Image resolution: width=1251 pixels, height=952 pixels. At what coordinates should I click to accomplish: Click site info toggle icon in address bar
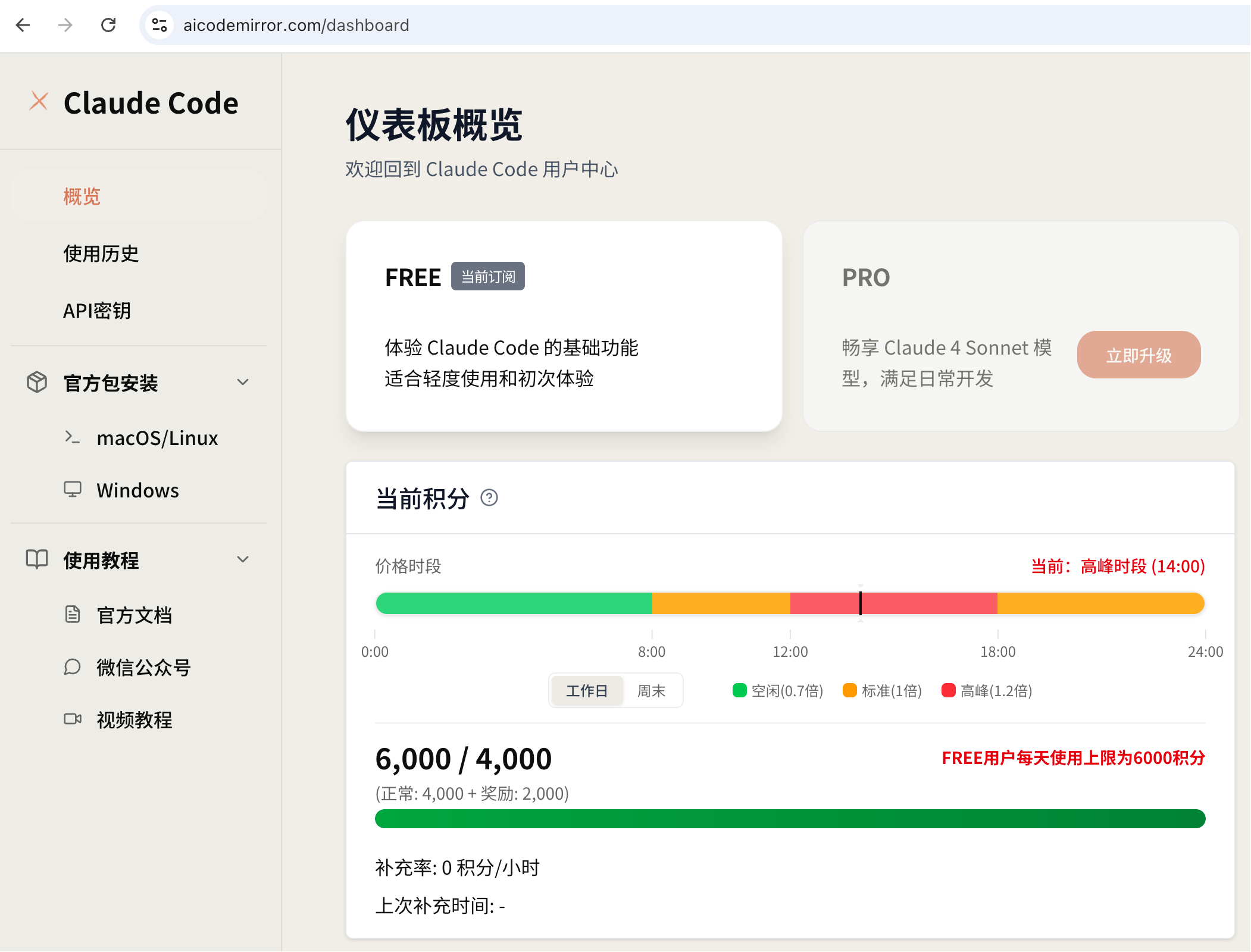point(159,25)
